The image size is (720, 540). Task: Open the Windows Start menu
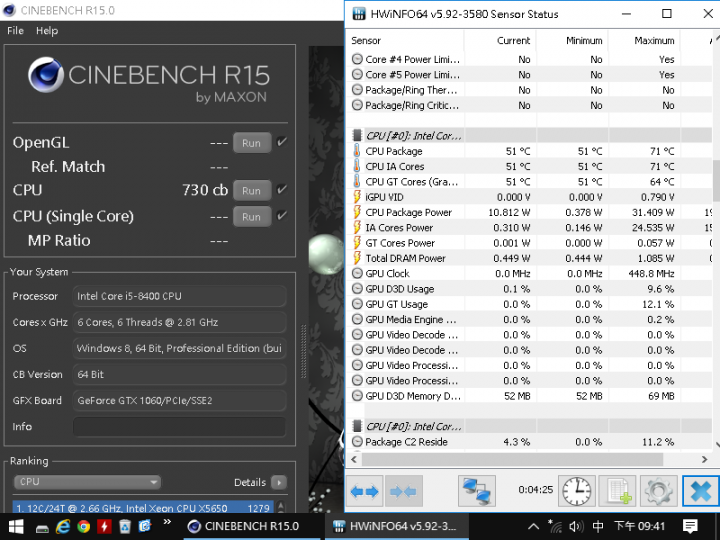(x=16, y=526)
